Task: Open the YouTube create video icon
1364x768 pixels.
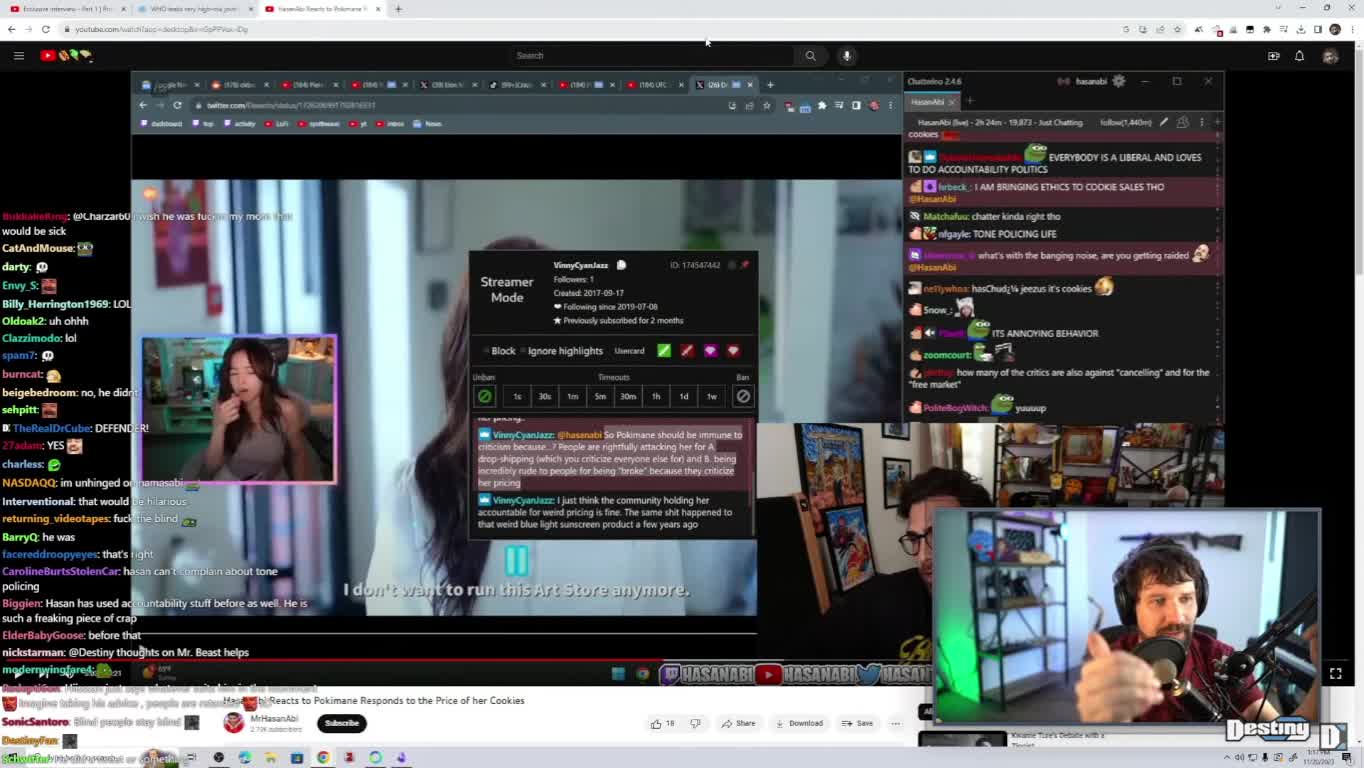Action: 1273,56
